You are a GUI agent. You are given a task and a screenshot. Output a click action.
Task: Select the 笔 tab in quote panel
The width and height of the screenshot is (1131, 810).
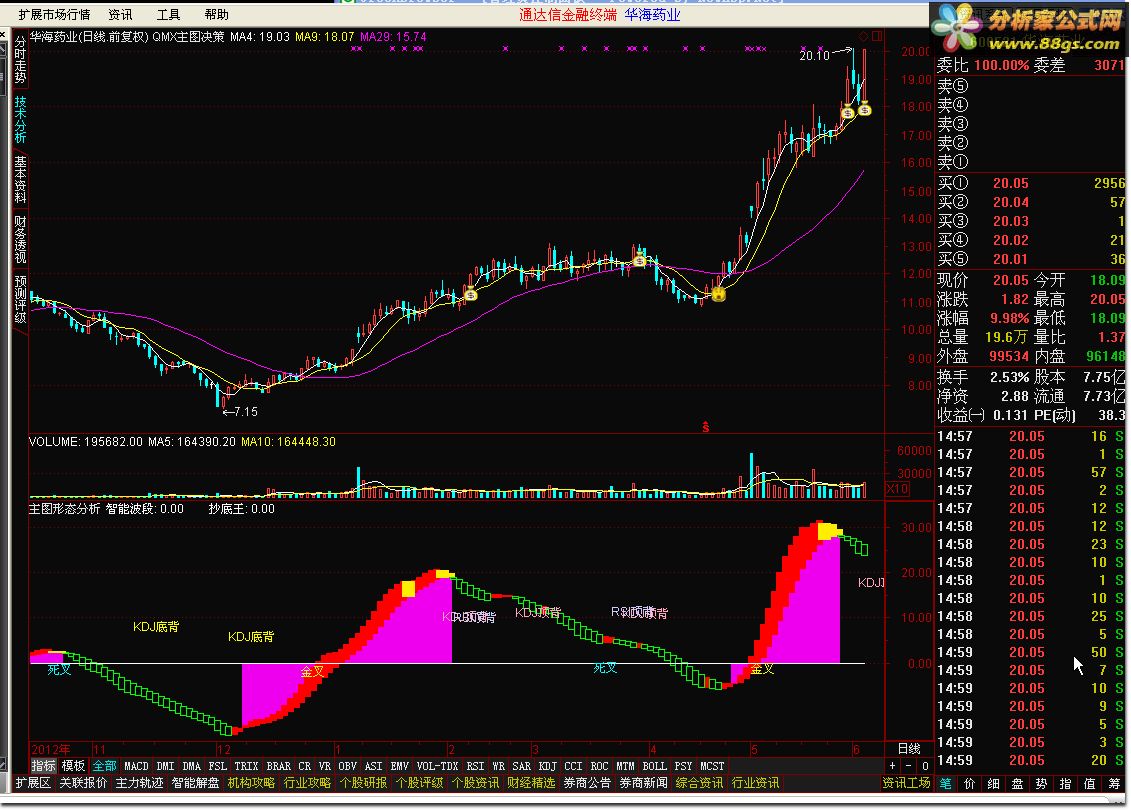(x=946, y=783)
